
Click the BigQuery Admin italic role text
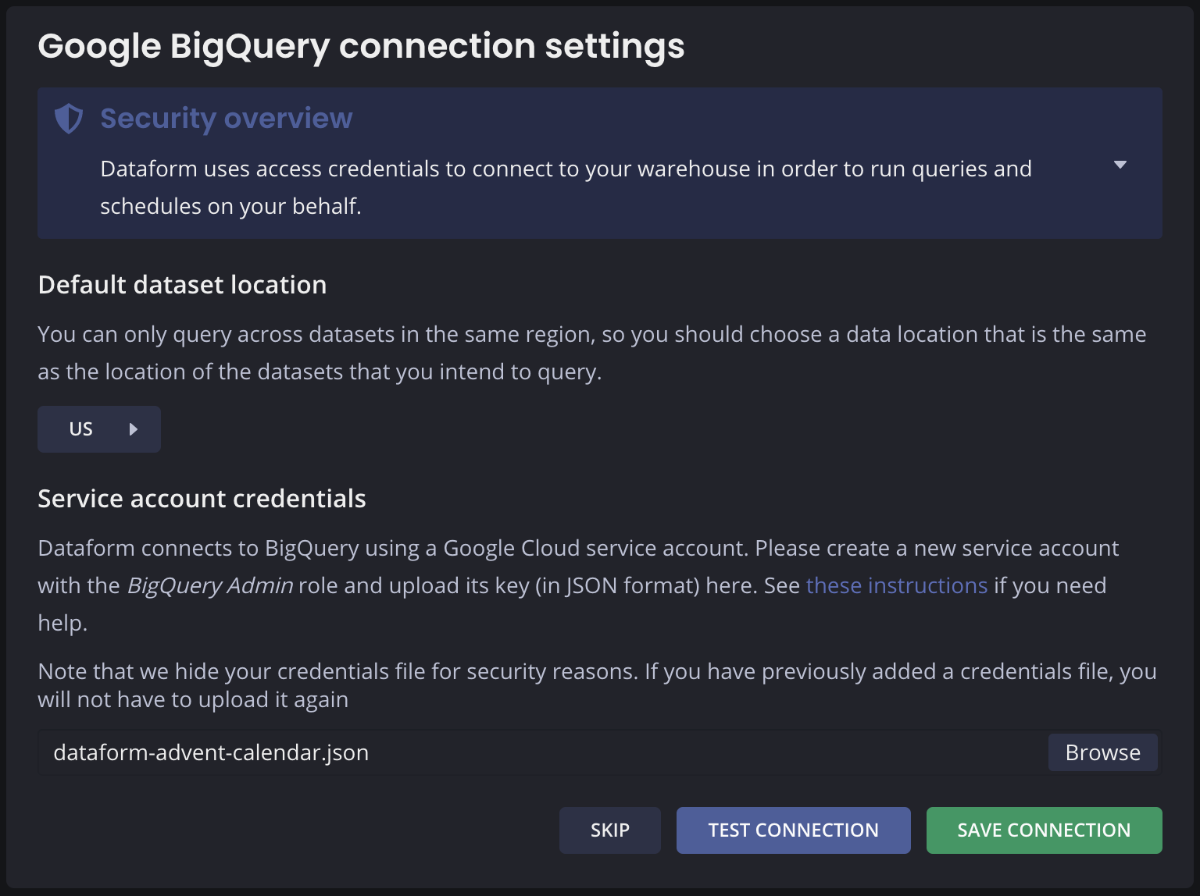[210, 586]
